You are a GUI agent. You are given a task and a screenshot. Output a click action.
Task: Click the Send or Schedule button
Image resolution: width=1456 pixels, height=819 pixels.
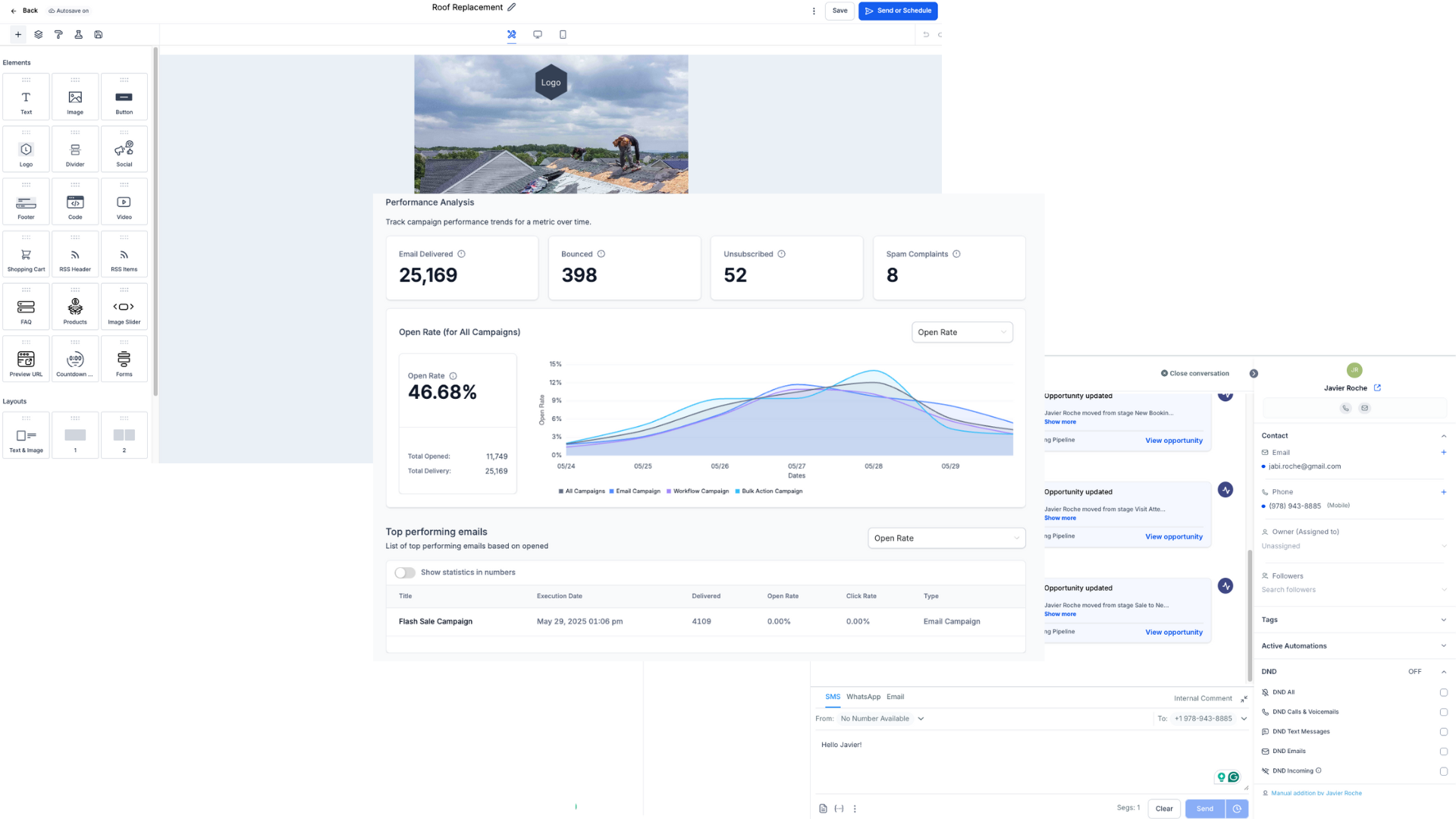[x=898, y=11]
